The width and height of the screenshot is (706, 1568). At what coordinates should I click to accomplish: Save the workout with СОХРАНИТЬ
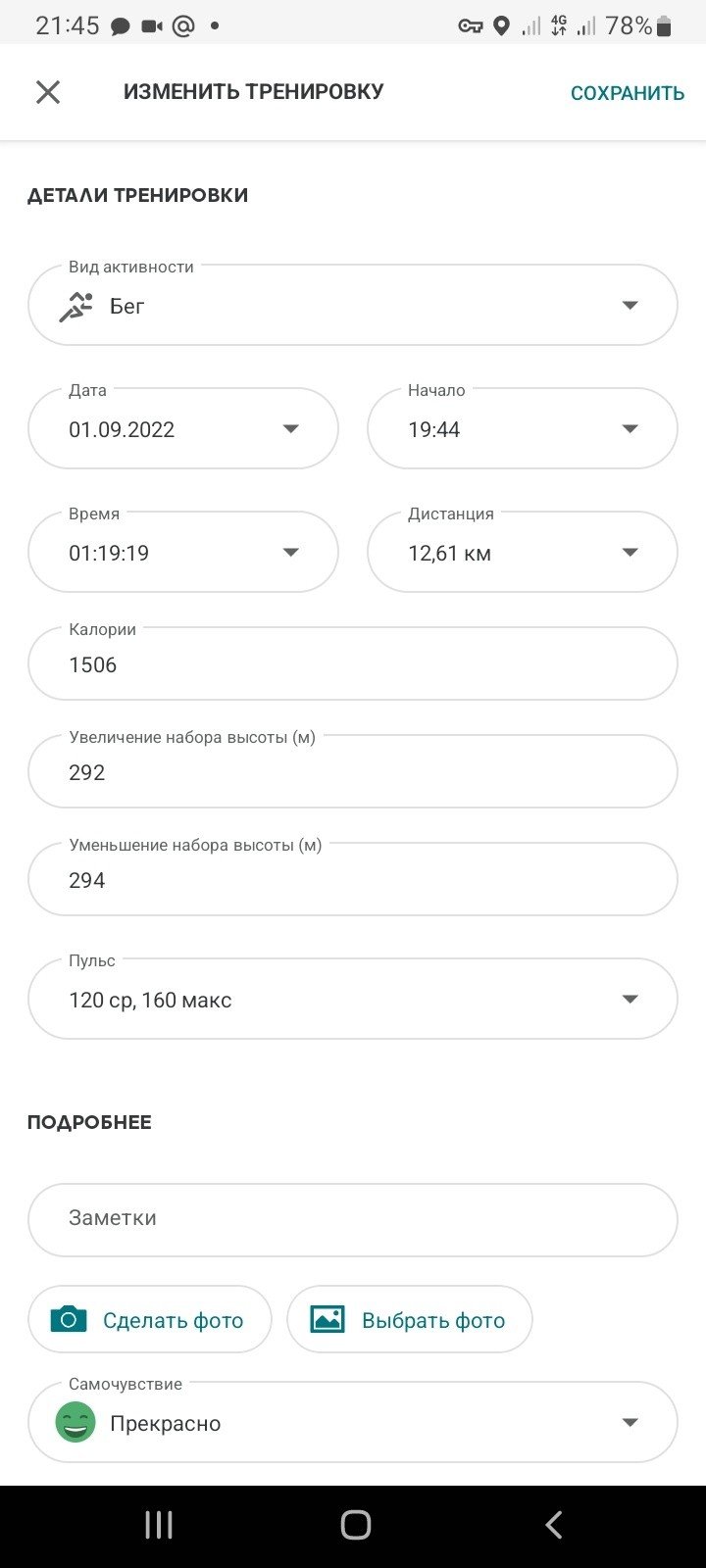[x=628, y=93]
